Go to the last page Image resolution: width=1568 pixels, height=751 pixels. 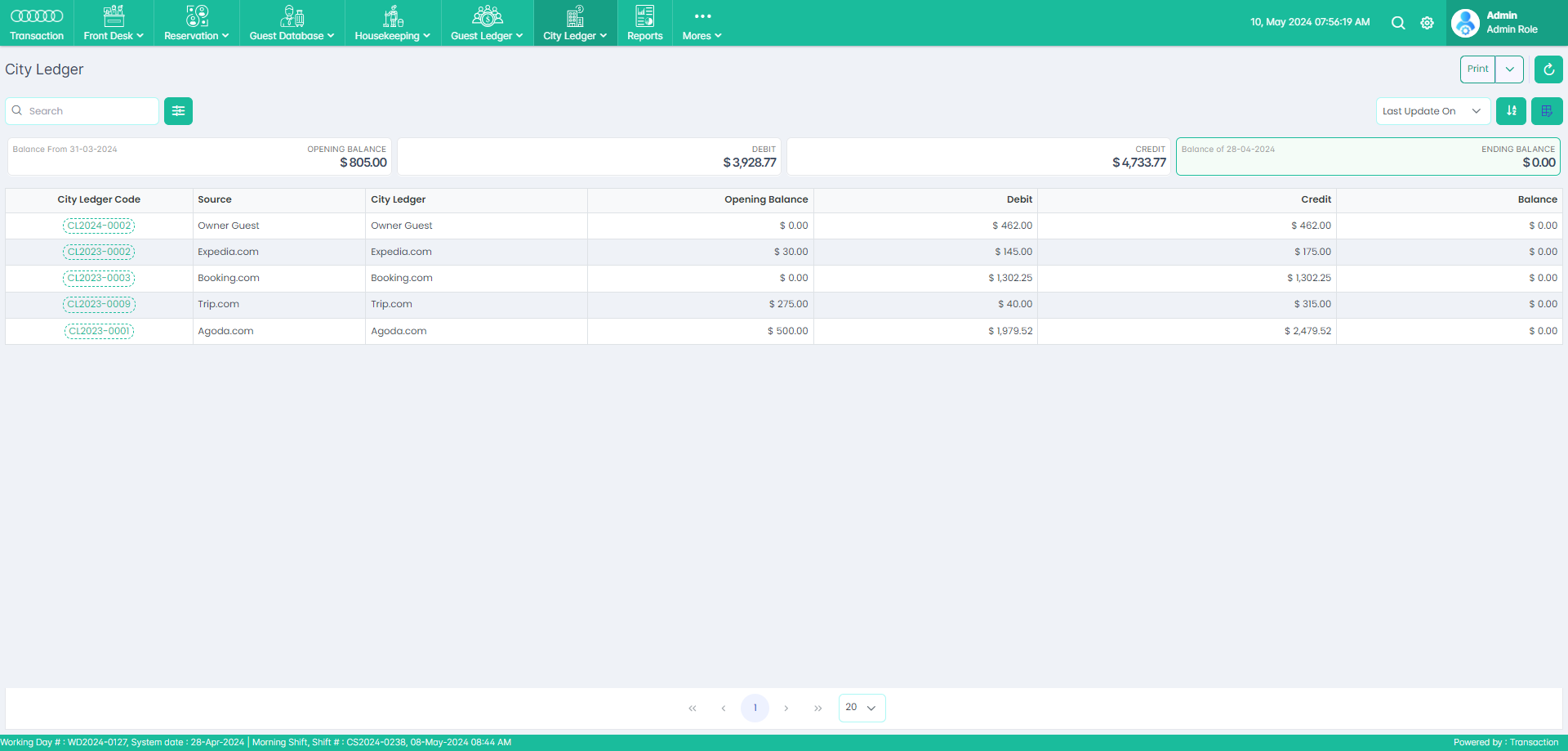pyautogui.click(x=817, y=708)
